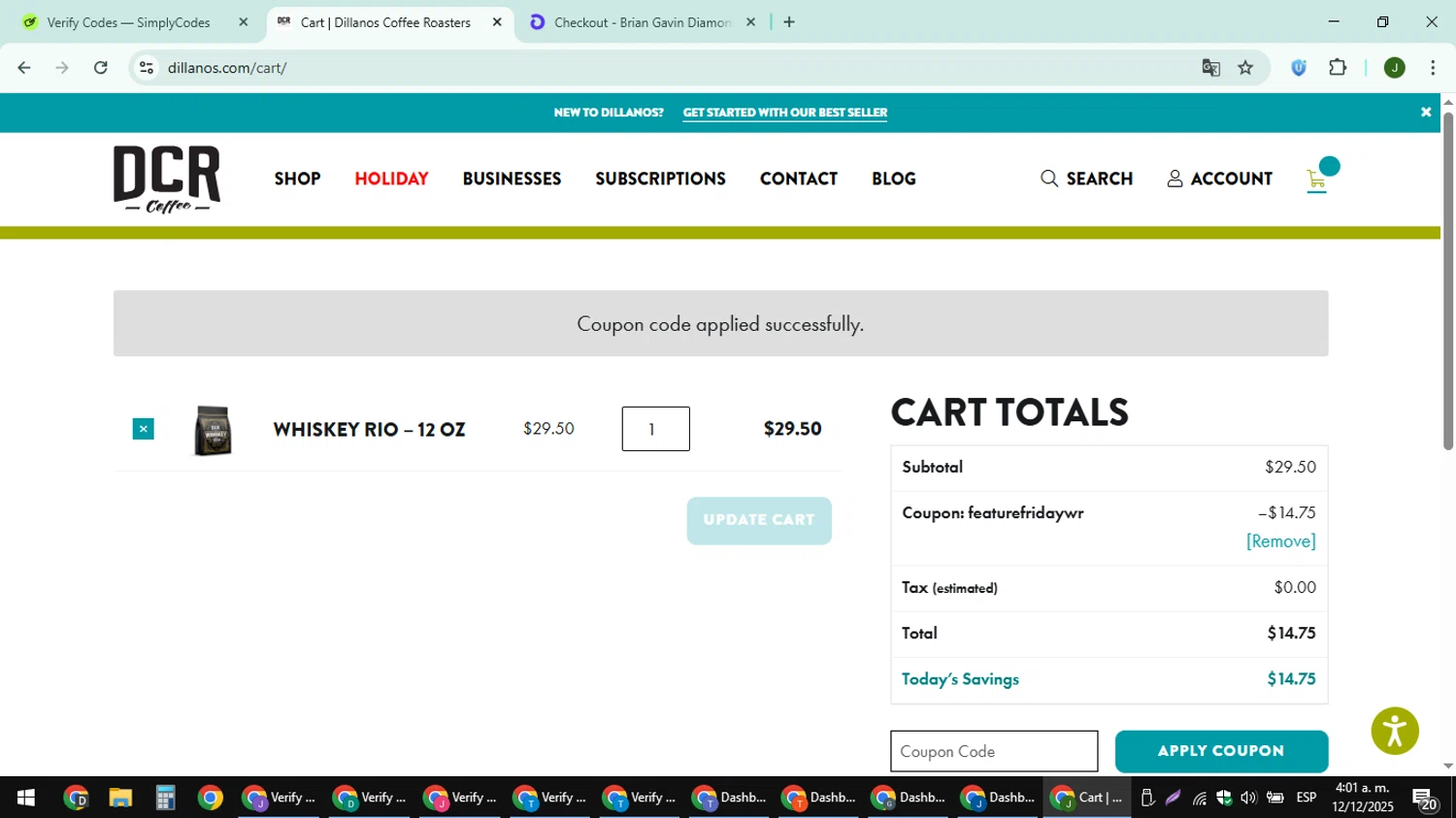
Task: Click GET STARTED WITH OUR BEST SELLER link
Action: point(784,113)
